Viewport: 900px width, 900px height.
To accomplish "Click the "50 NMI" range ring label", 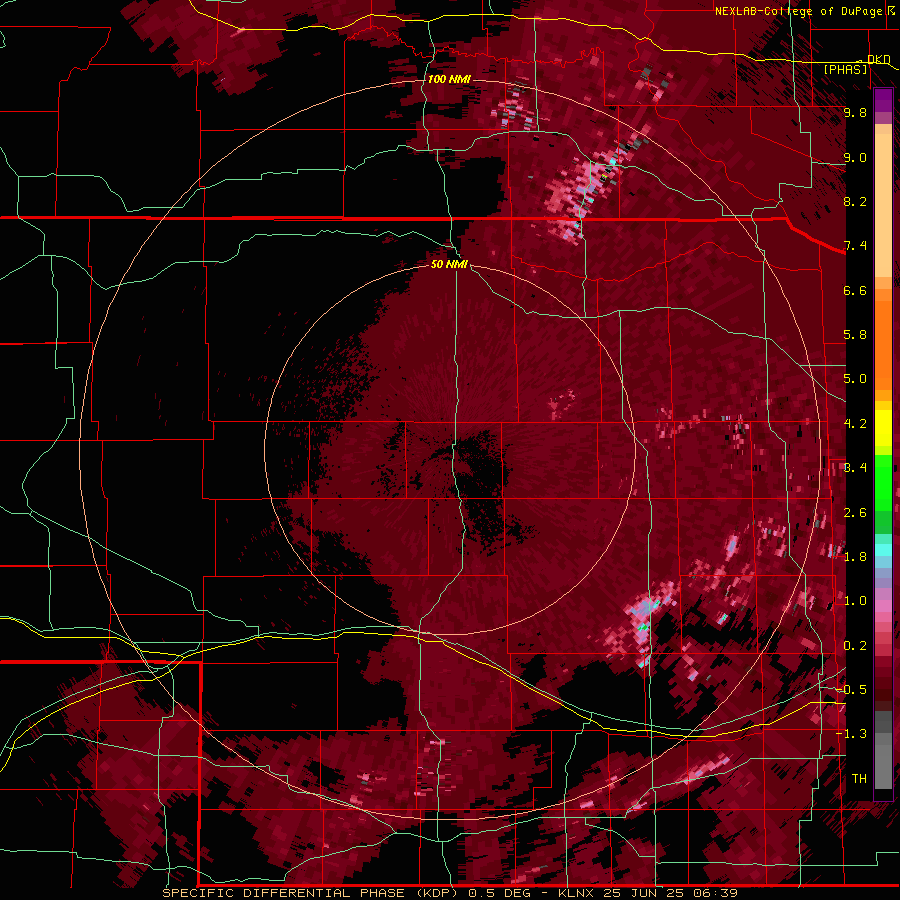I will 449,264.
